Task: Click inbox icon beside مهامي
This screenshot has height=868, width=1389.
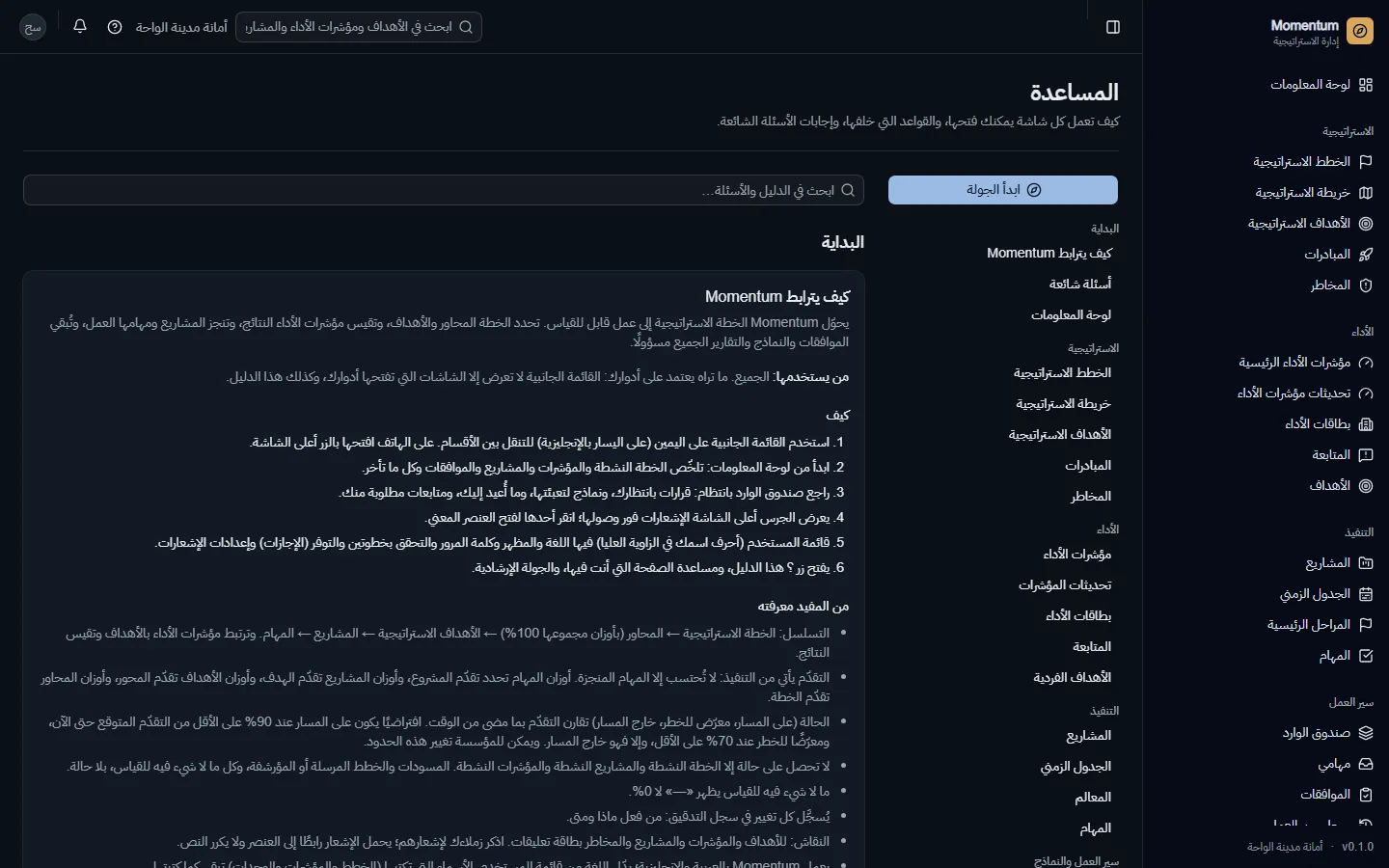Action: pos(1366,764)
